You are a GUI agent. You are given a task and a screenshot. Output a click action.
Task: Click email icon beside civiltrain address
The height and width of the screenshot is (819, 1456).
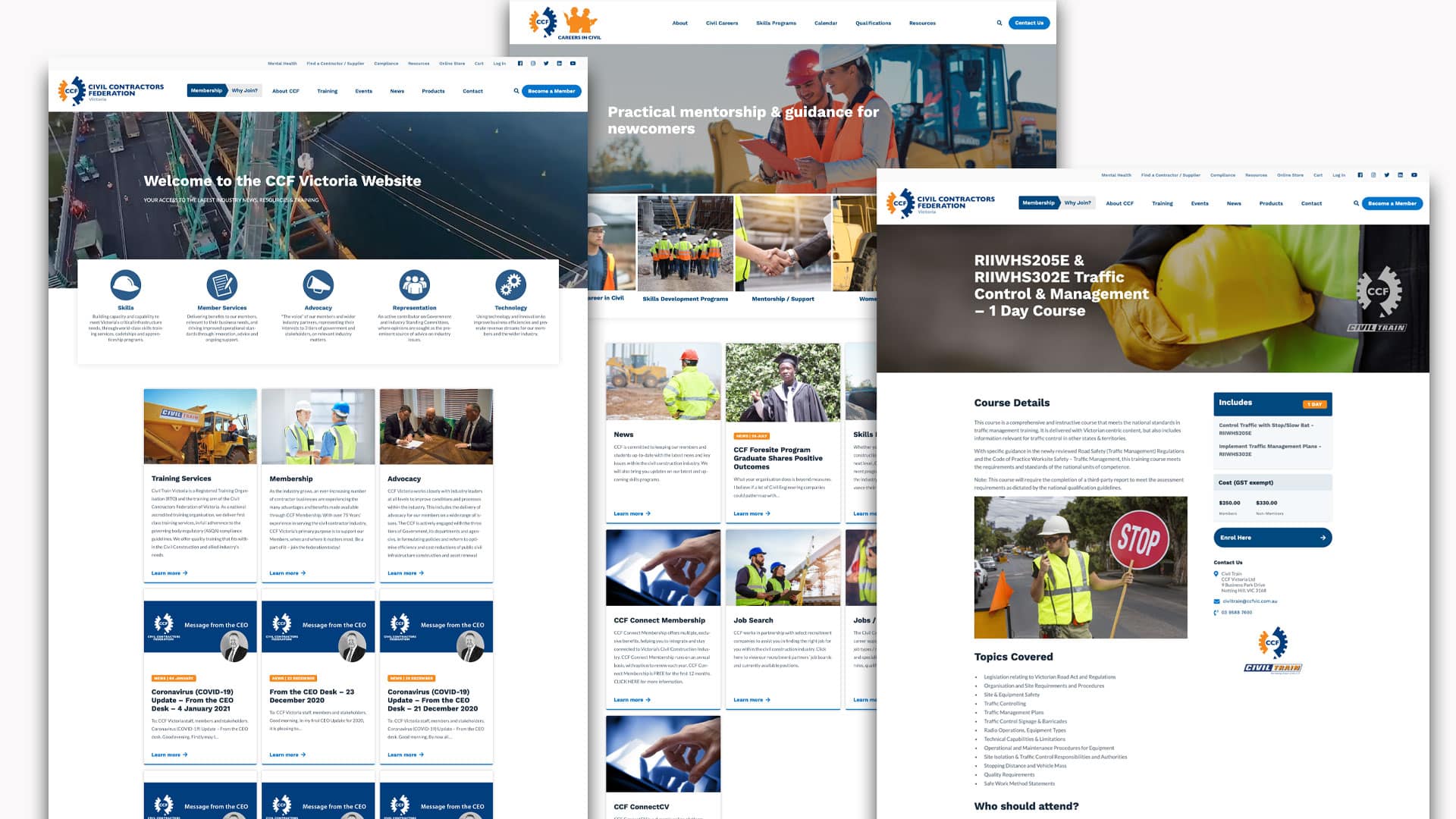pos(1216,601)
